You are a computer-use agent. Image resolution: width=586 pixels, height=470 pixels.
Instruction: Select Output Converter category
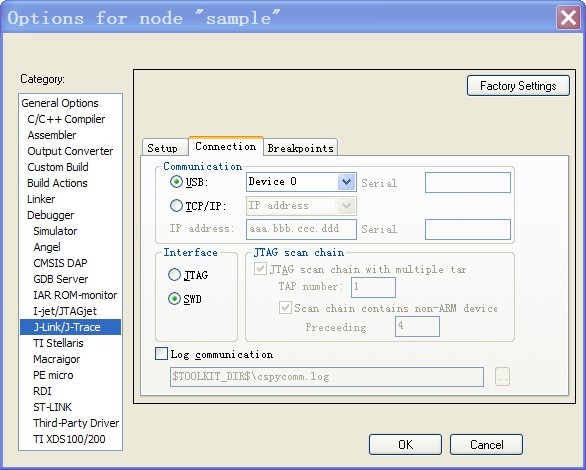(x=70, y=151)
